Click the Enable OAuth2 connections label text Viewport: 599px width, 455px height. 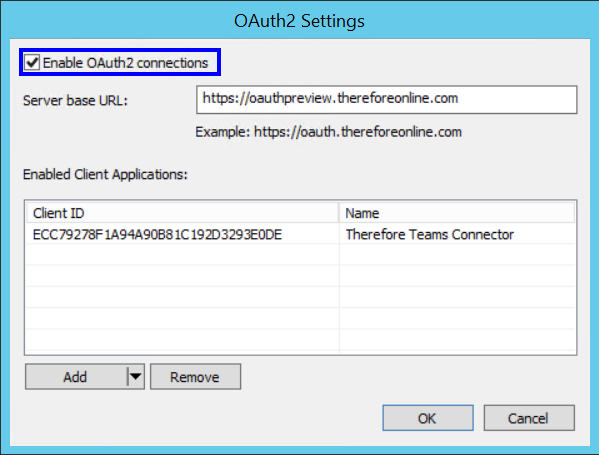[x=125, y=63]
